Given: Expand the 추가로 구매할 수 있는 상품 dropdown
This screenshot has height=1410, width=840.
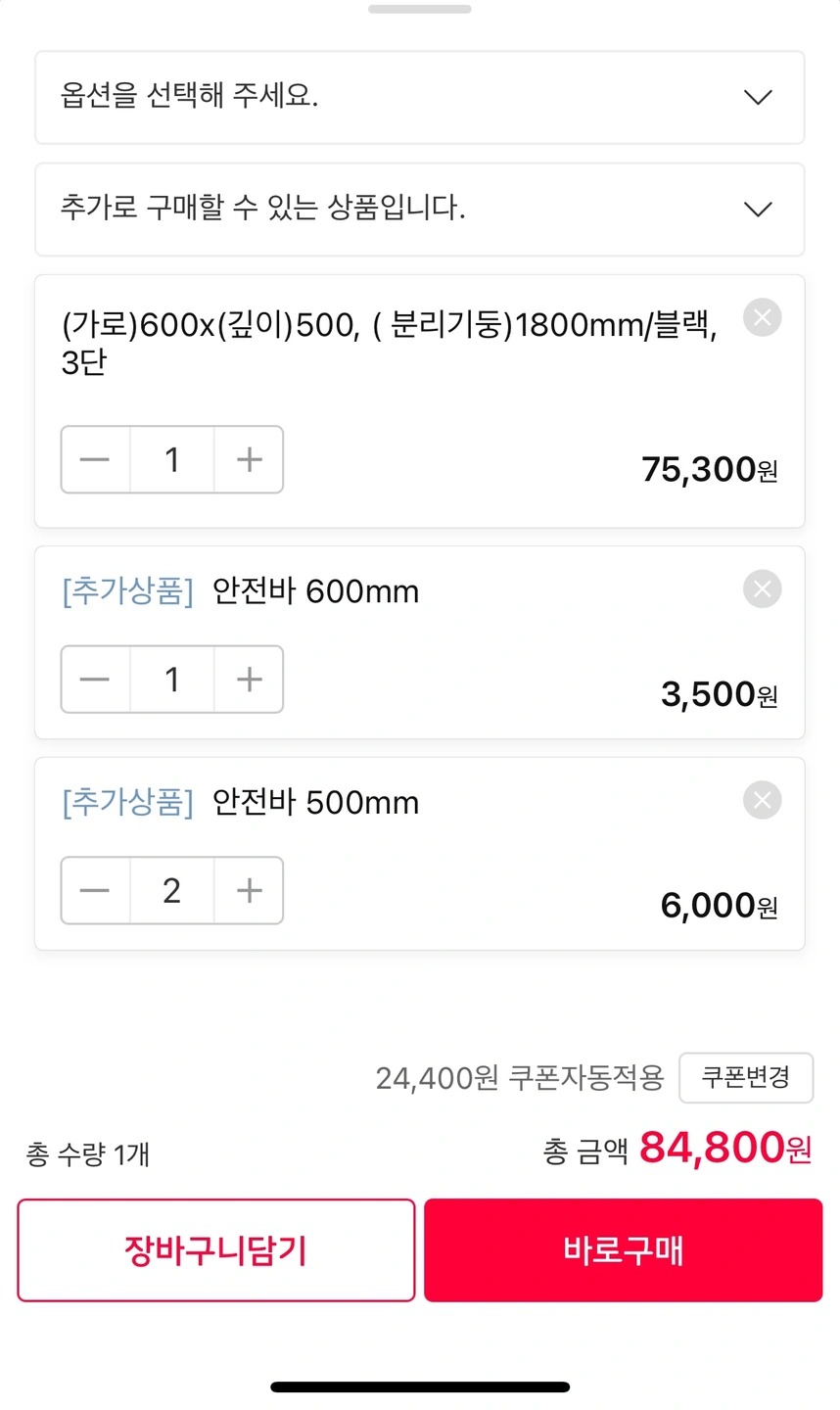Looking at the screenshot, I should coord(419,209).
